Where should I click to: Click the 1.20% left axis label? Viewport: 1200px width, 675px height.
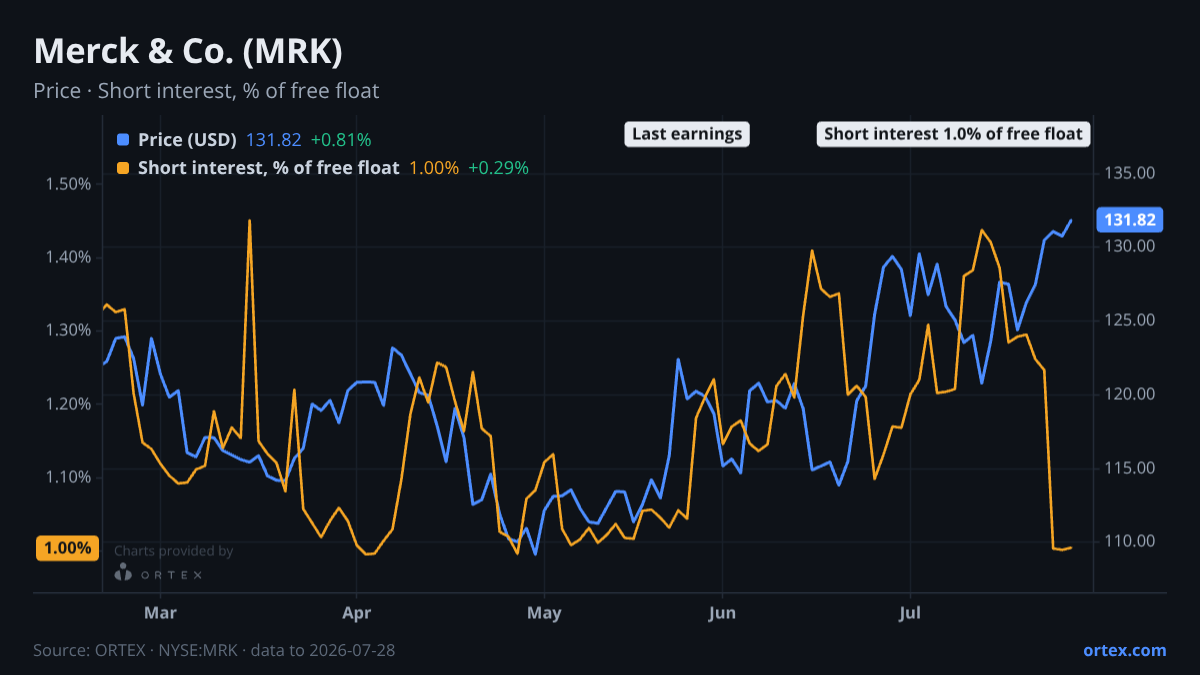pyautogui.click(x=68, y=403)
